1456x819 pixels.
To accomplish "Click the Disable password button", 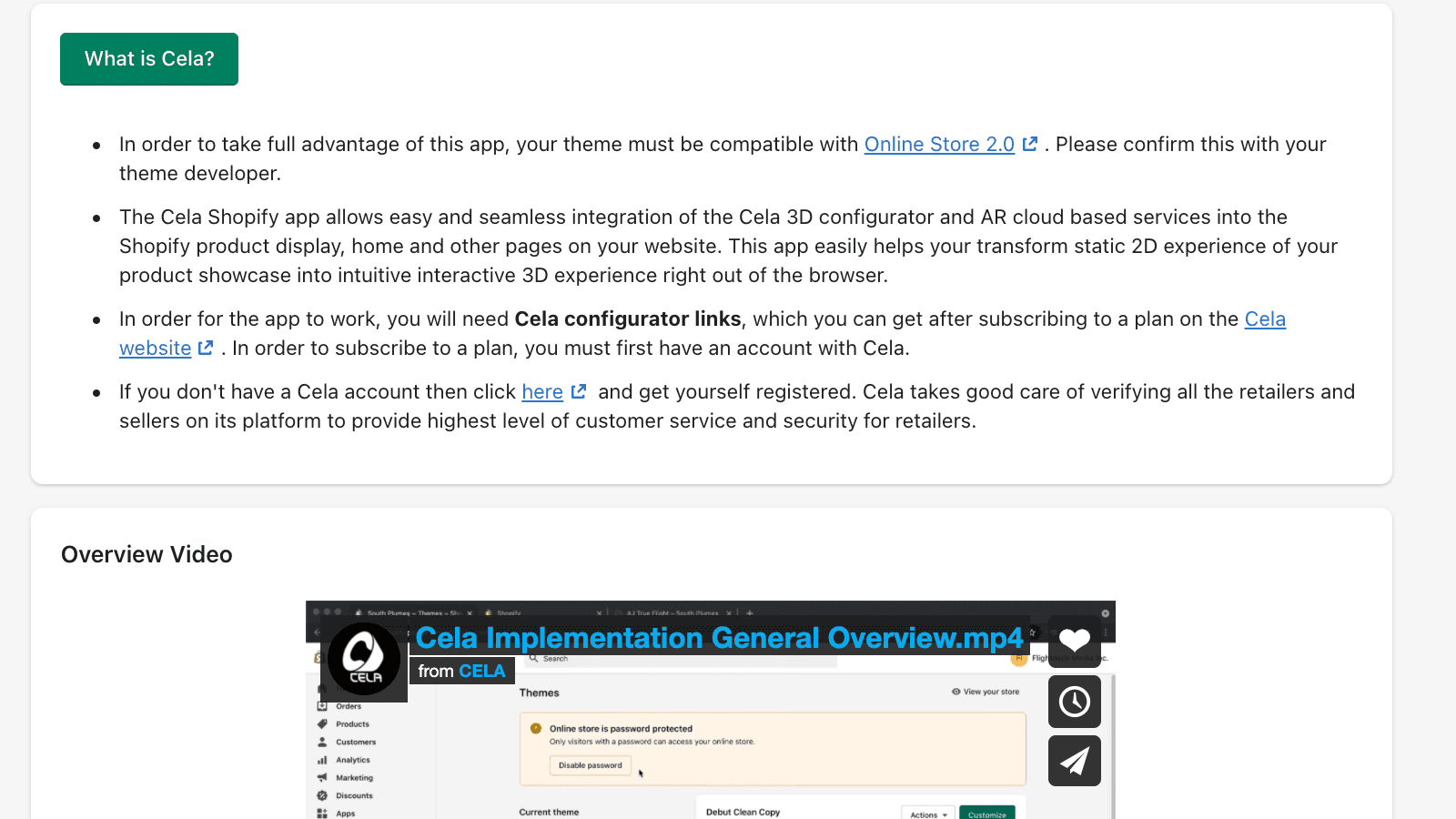I will [x=590, y=765].
